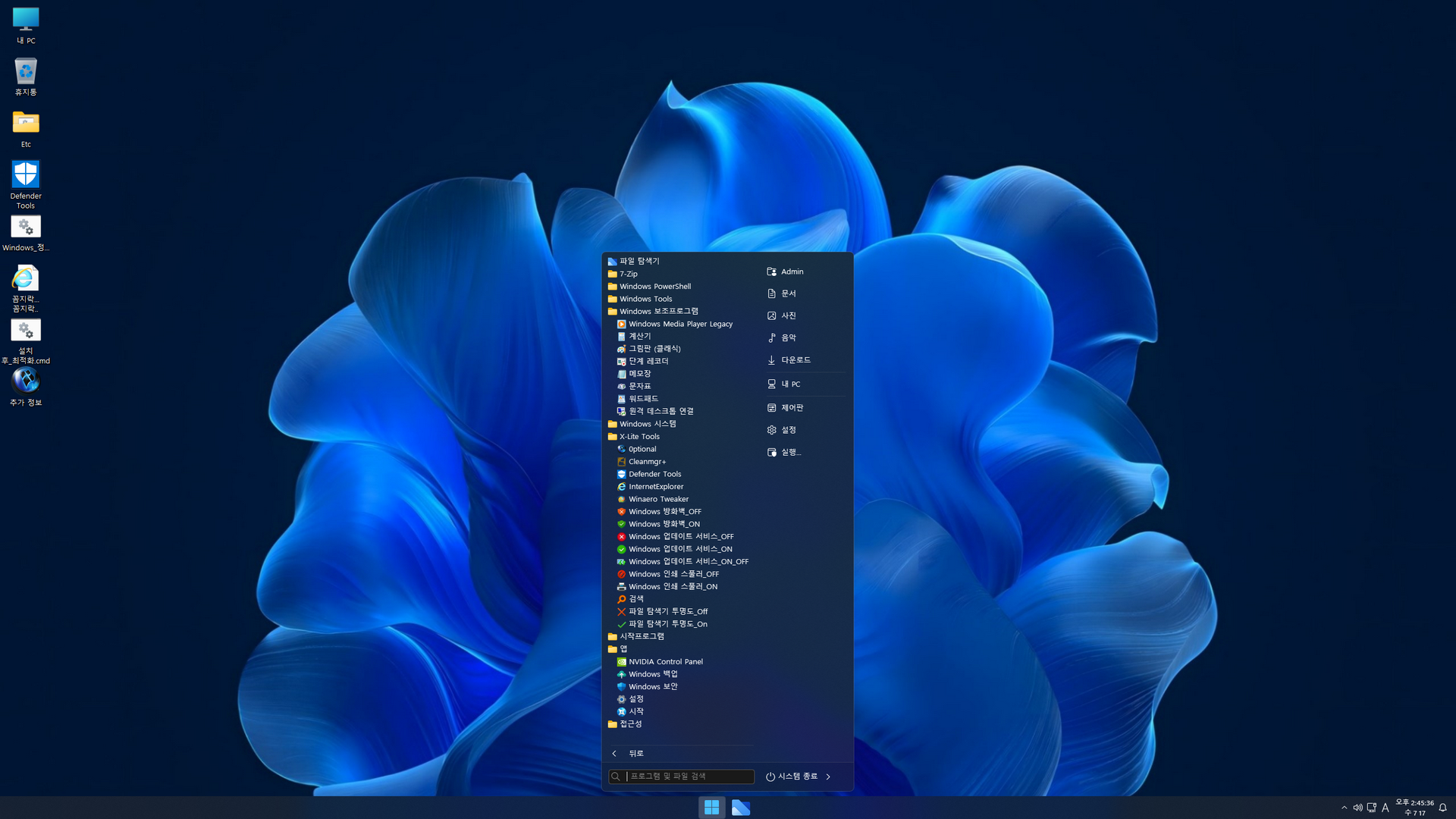This screenshot has width=1456, height=819.
Task: Turn Windows 방화벽_OFF shortcut
Action: [x=664, y=511]
